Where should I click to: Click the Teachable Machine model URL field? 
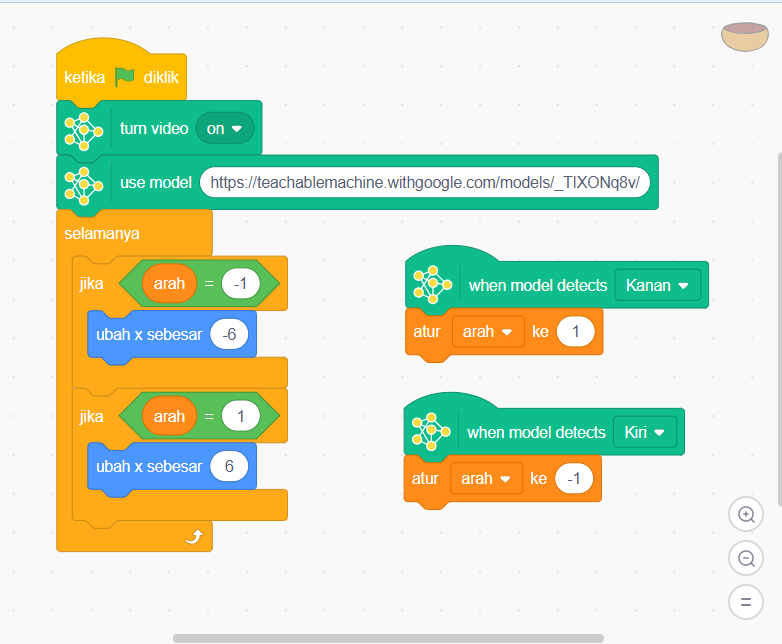coord(425,183)
